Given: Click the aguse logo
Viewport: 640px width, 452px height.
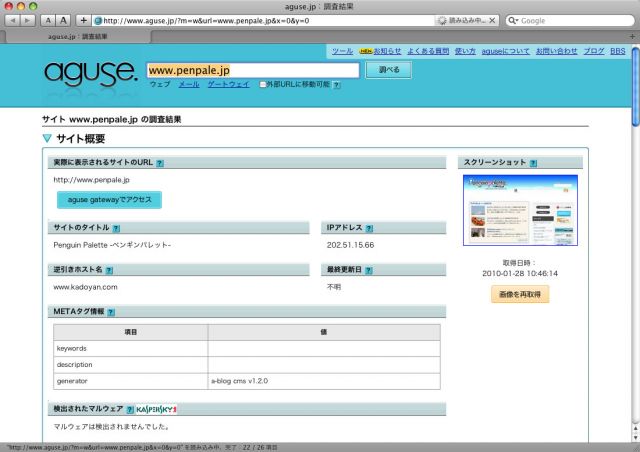Looking at the screenshot, I should click(x=91, y=74).
